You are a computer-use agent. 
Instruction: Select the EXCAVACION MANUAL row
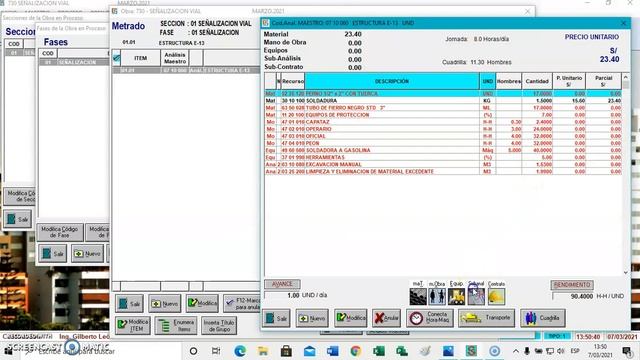click(443, 164)
